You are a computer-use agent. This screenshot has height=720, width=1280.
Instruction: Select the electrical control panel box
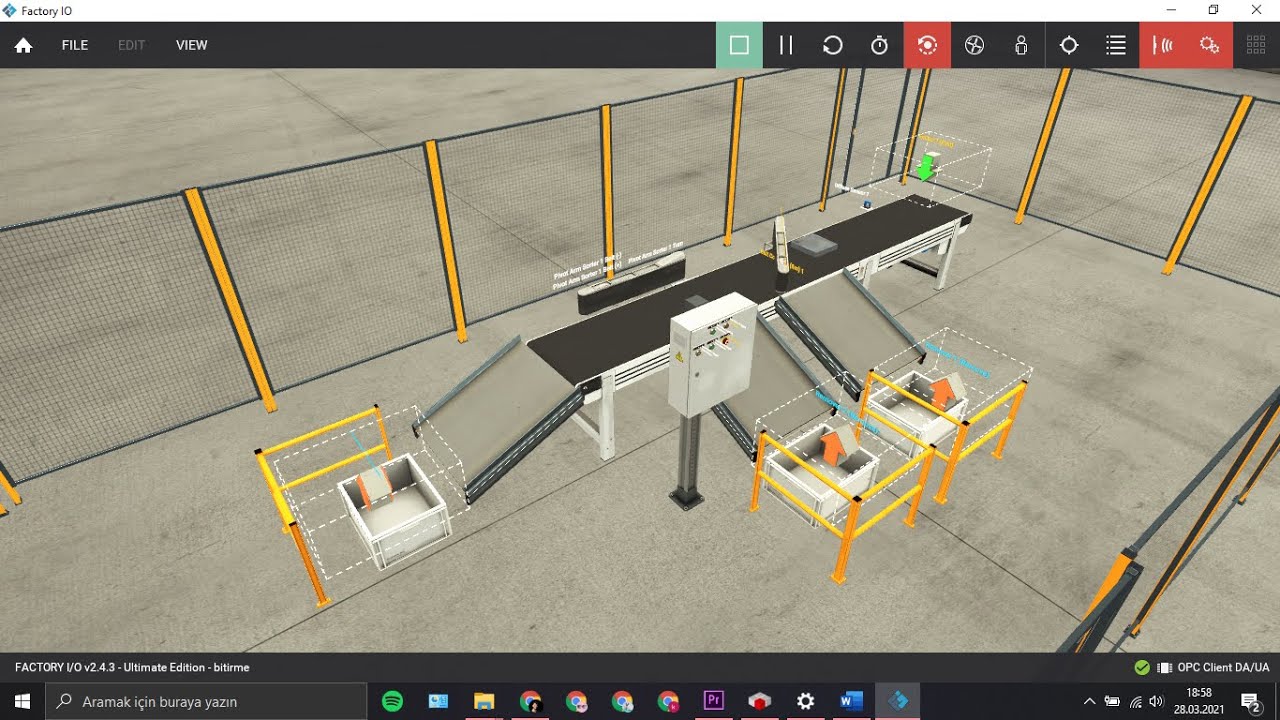[712, 354]
